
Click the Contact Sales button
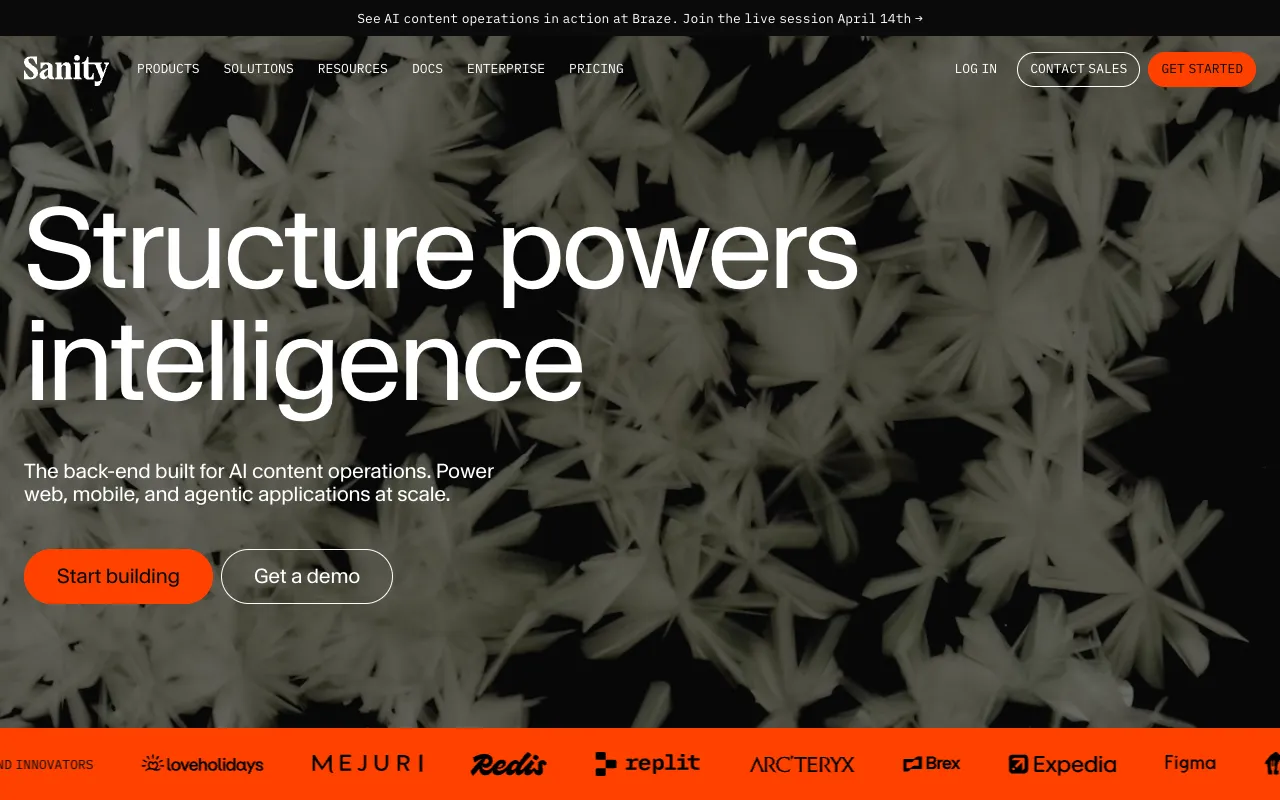(x=1078, y=69)
